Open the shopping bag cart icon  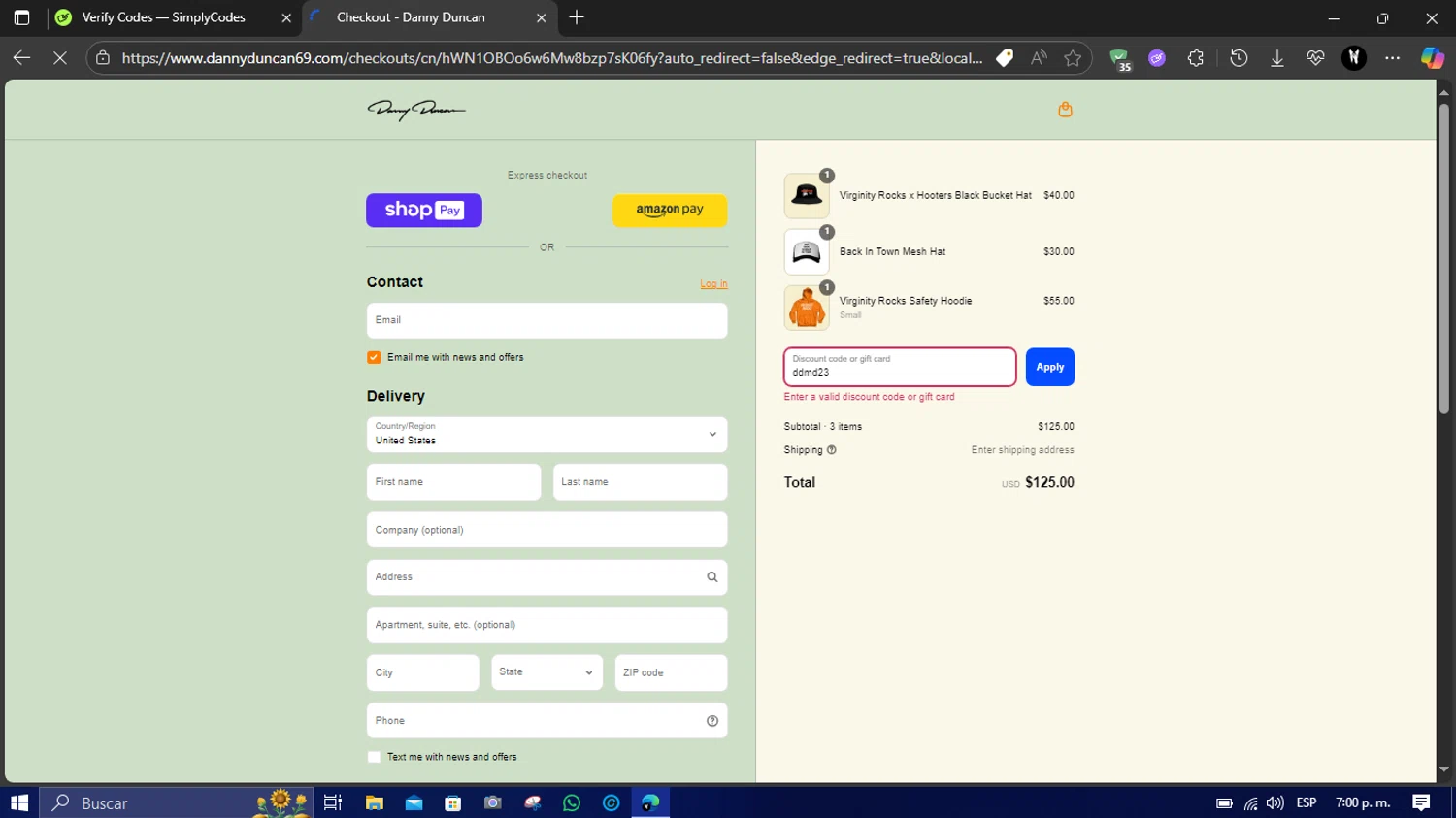pyautogui.click(x=1065, y=110)
